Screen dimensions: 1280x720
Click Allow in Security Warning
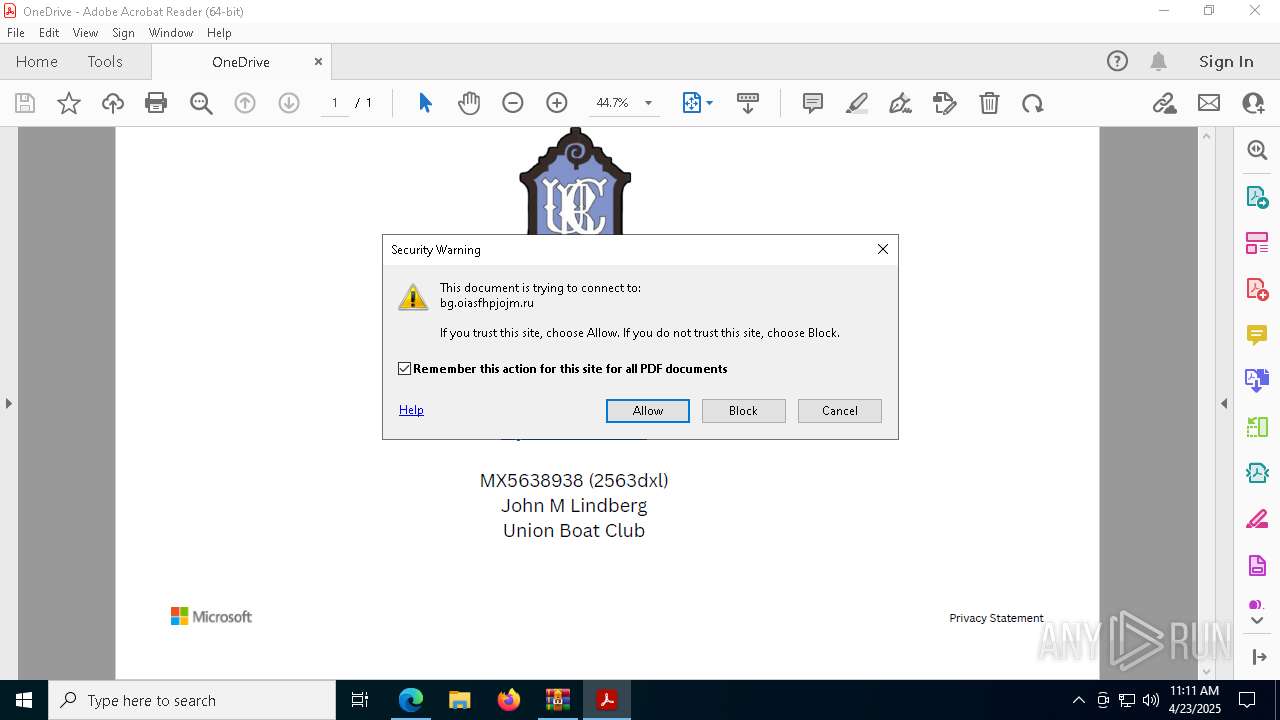[648, 411]
